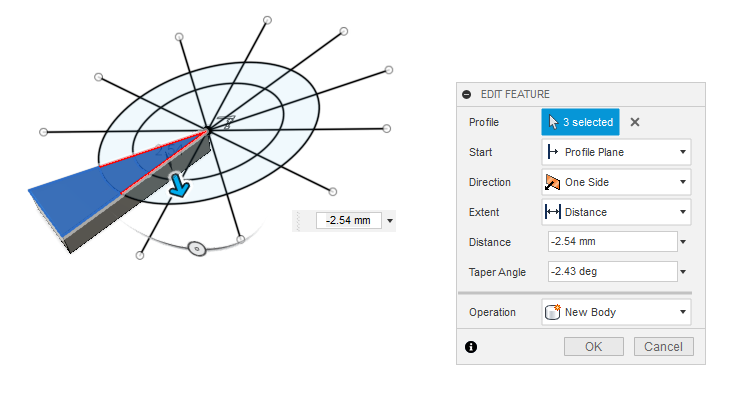Viewport: 743px width, 396px height.
Task: Click the Taper Angle input field
Action: pos(612,271)
